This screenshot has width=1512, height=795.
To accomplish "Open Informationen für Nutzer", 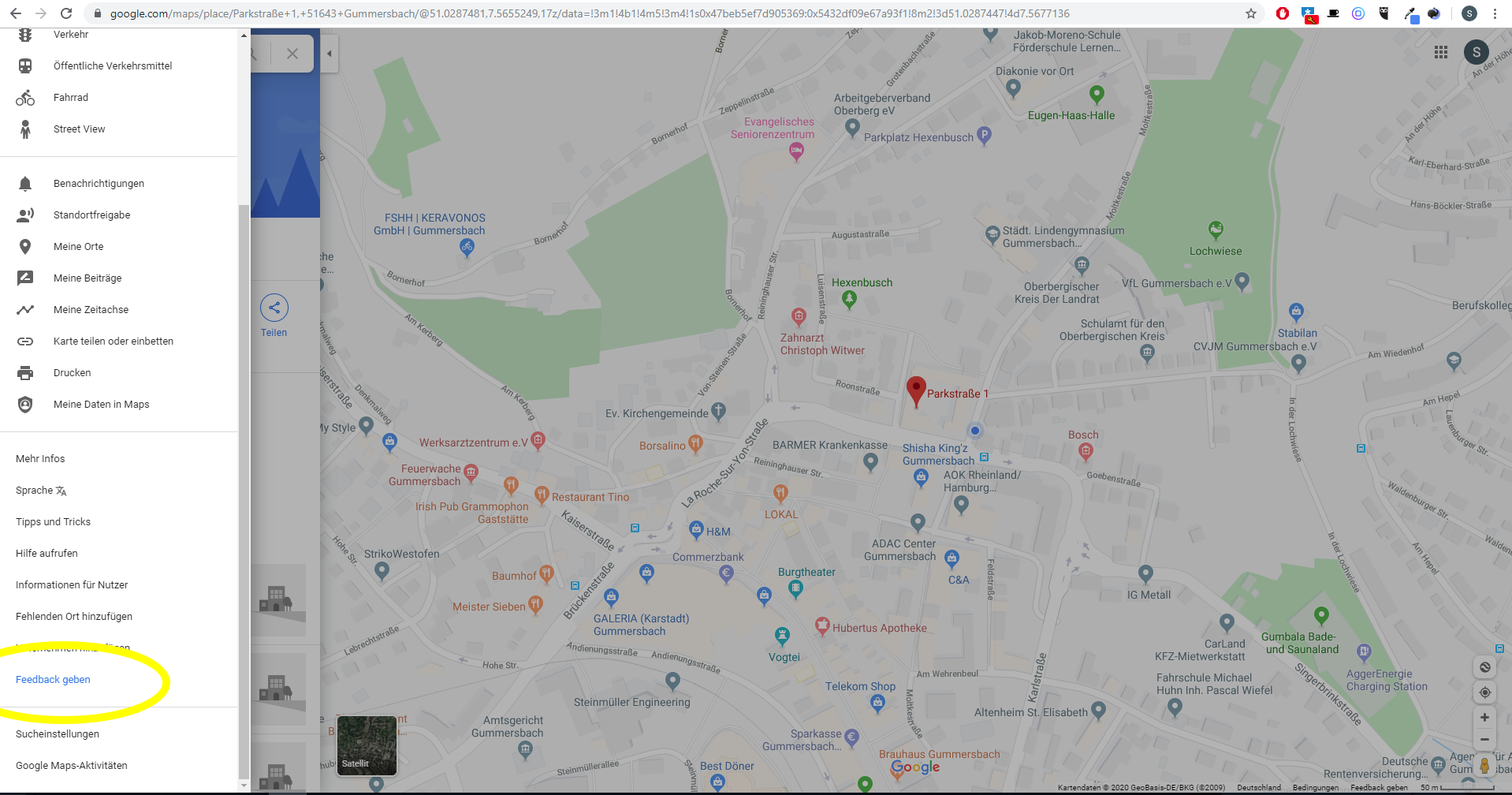I will click(x=72, y=585).
